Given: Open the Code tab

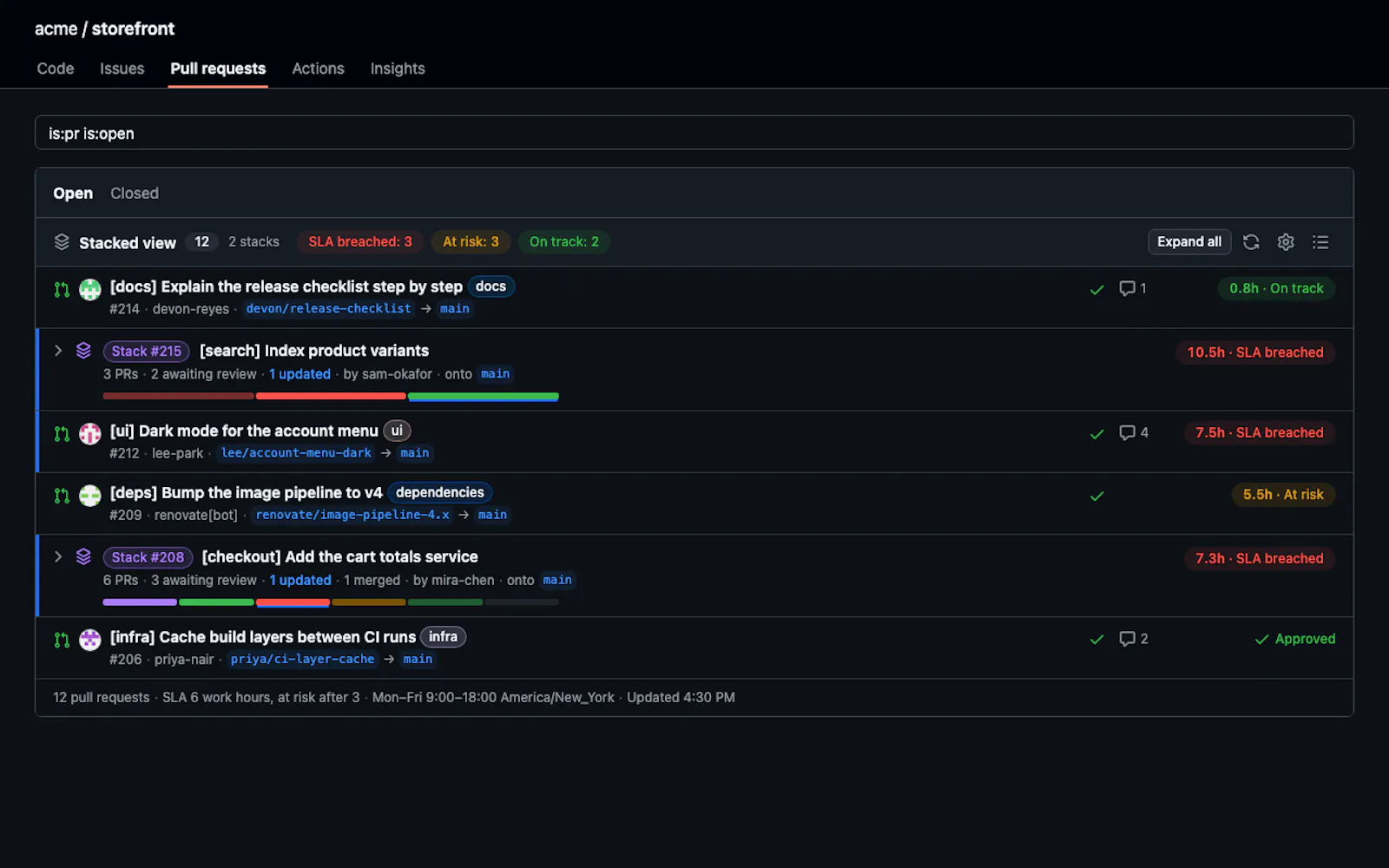Looking at the screenshot, I should point(56,69).
